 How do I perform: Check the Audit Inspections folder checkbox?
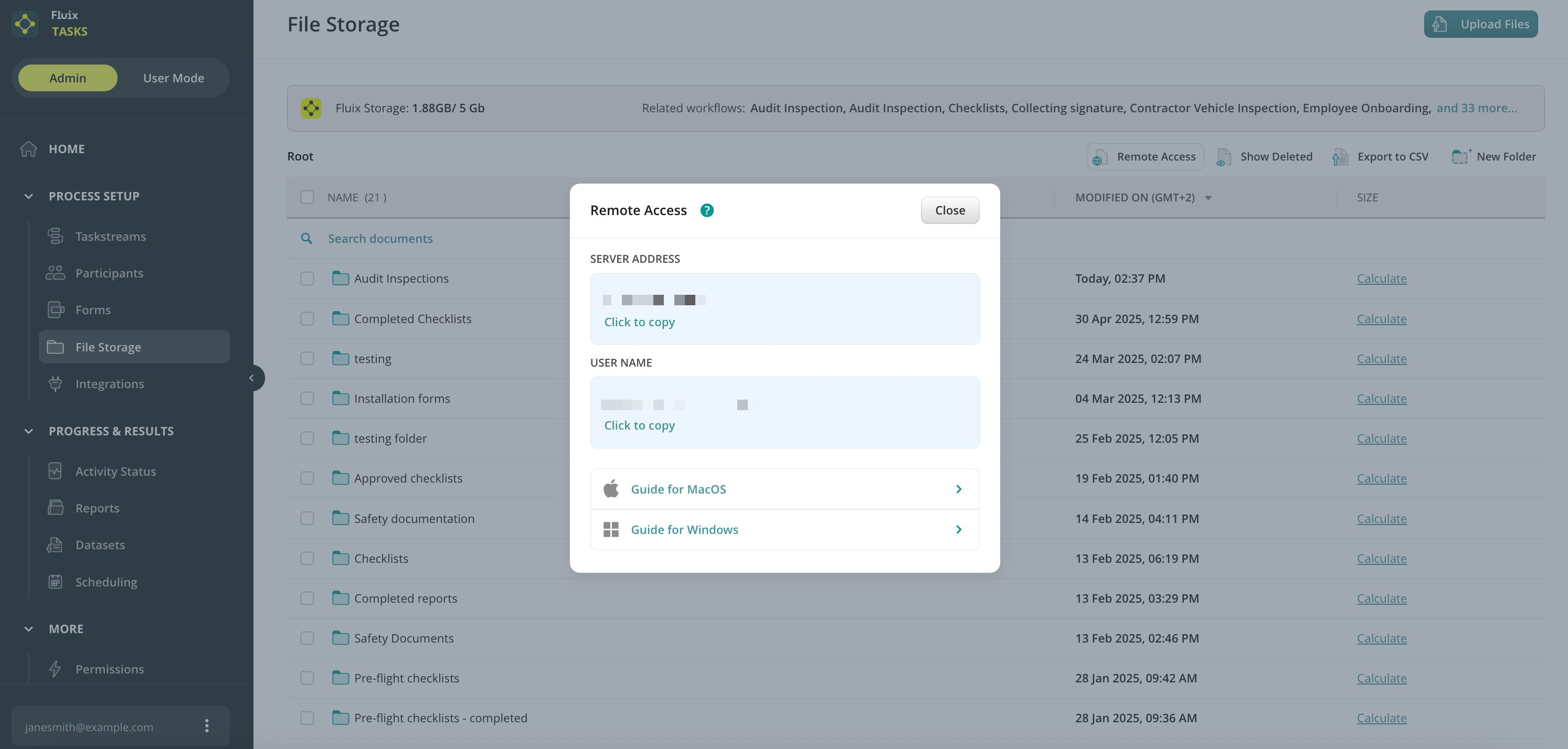308,279
